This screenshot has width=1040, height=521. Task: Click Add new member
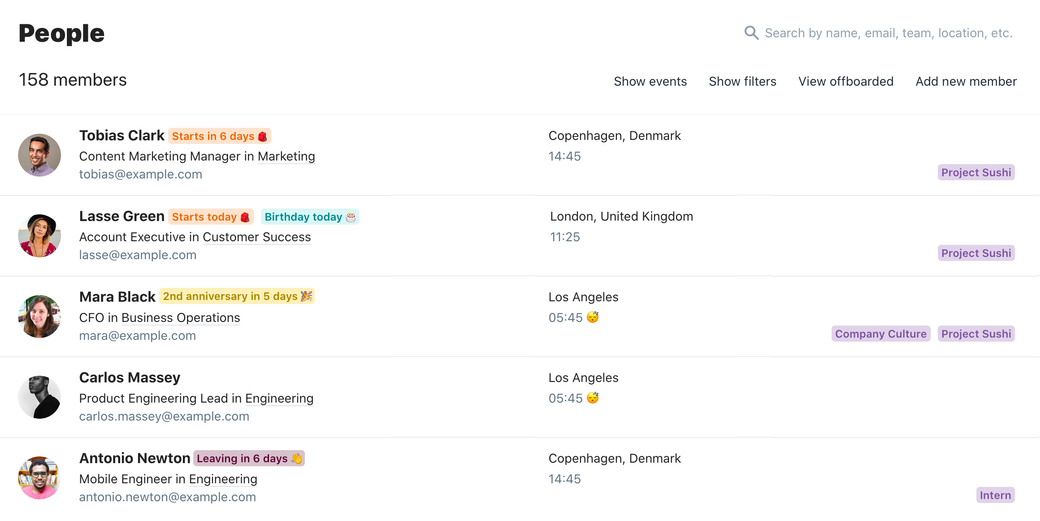pyautogui.click(x=966, y=81)
